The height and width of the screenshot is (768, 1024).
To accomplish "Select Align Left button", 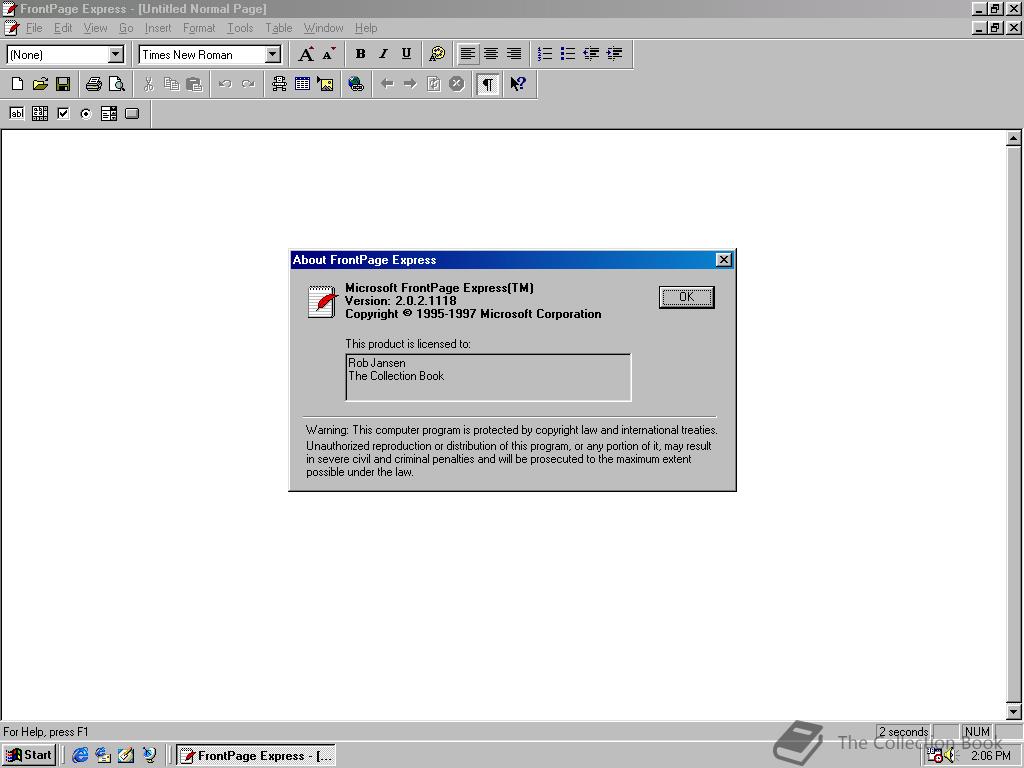I will (x=468, y=54).
